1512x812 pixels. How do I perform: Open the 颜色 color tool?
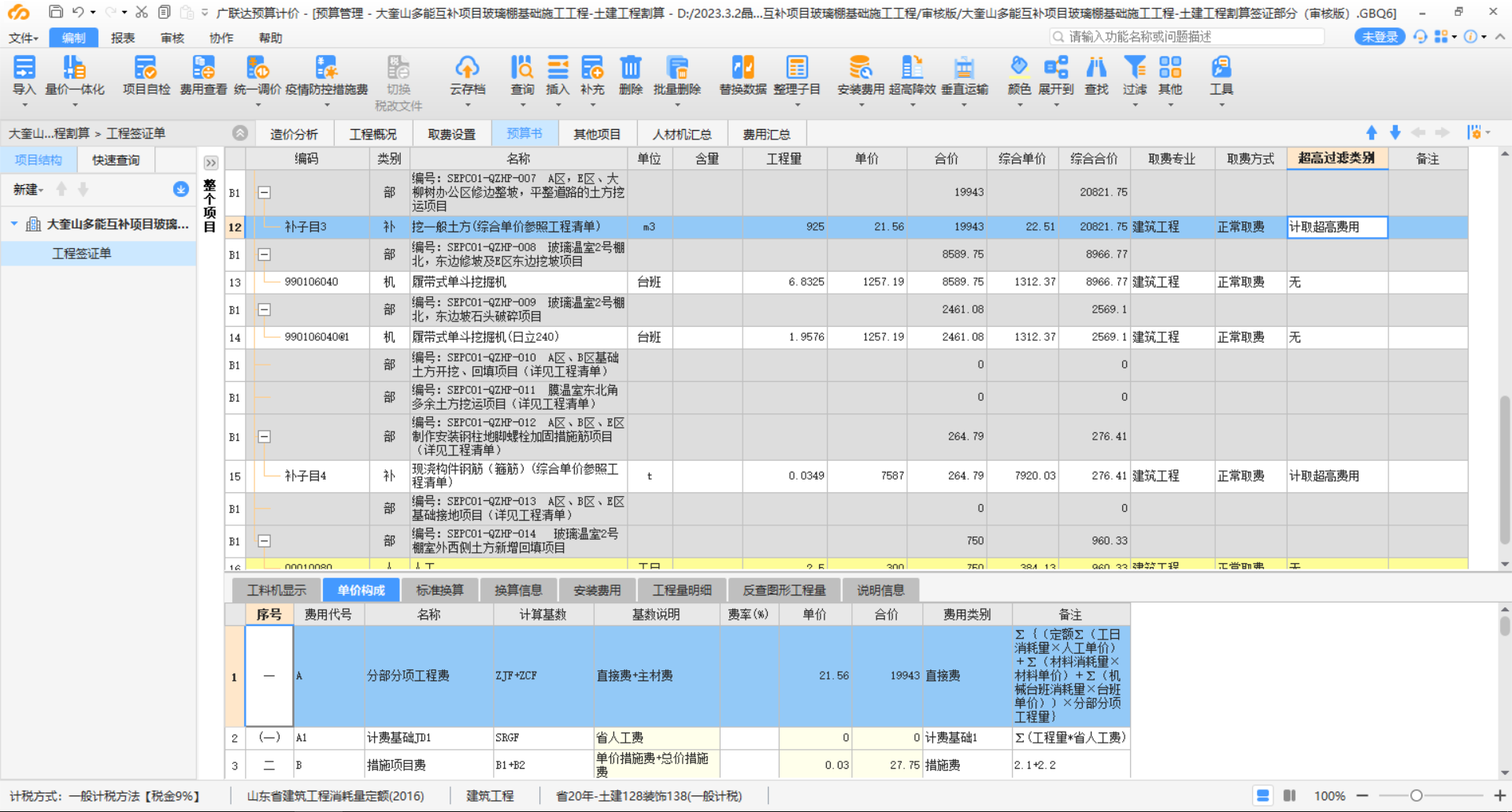coord(1019,76)
